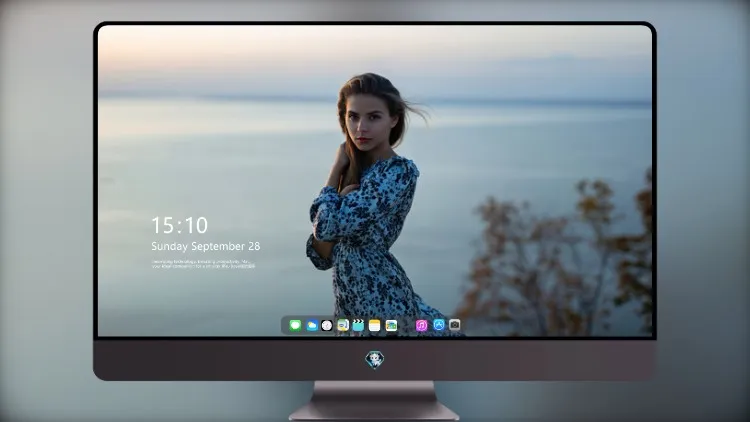This screenshot has width=750, height=422.
Task: Open the pink Music app
Action: click(421, 325)
